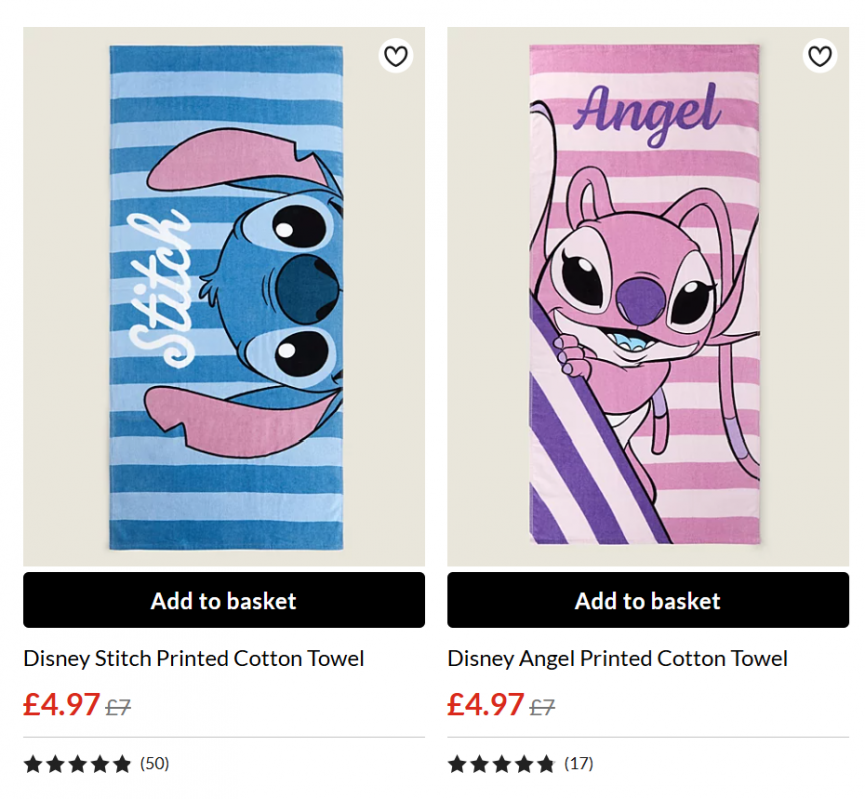Add the Disney Stitch towel to basket
This screenshot has height=799, width=865.
pos(223,600)
